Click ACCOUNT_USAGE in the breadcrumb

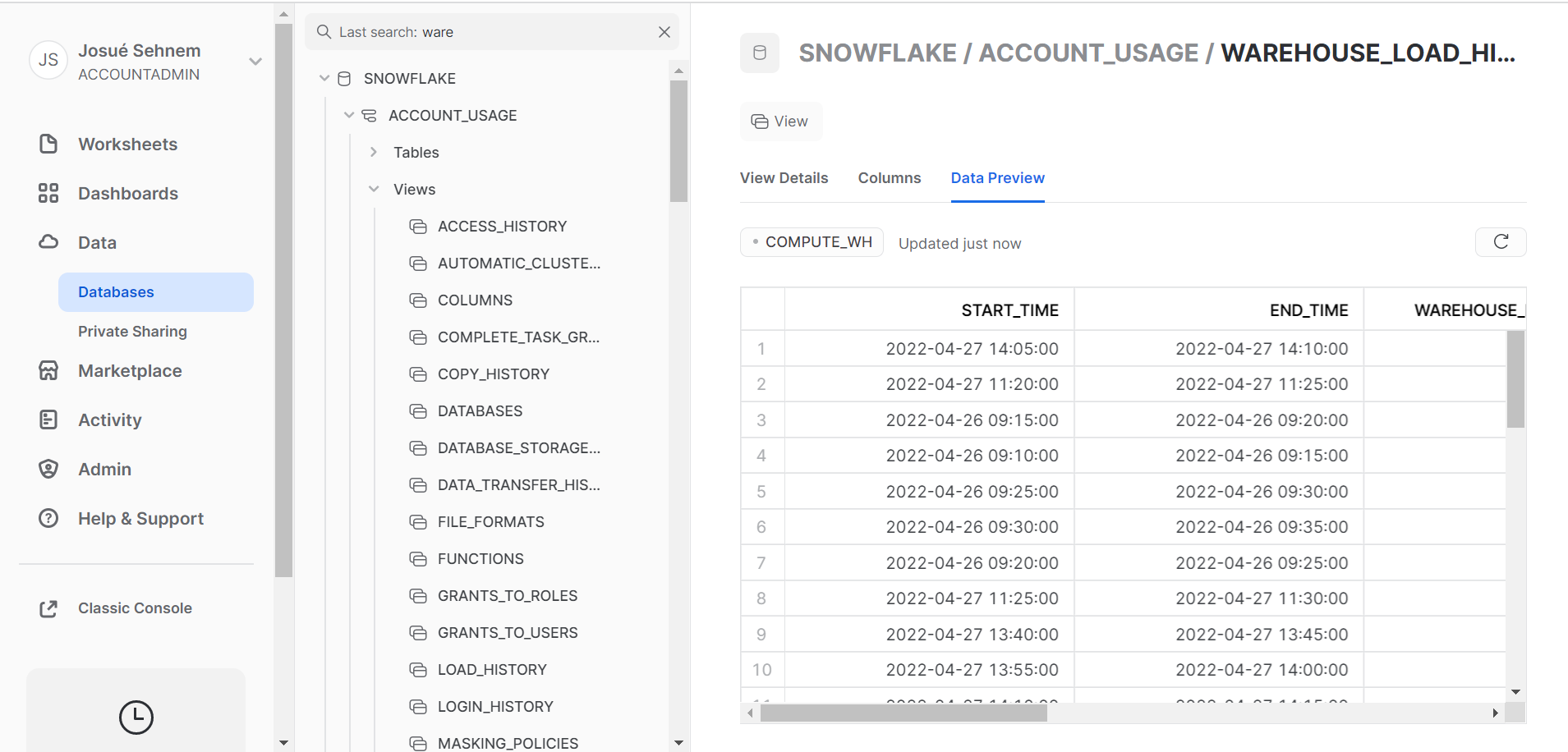coord(1088,53)
